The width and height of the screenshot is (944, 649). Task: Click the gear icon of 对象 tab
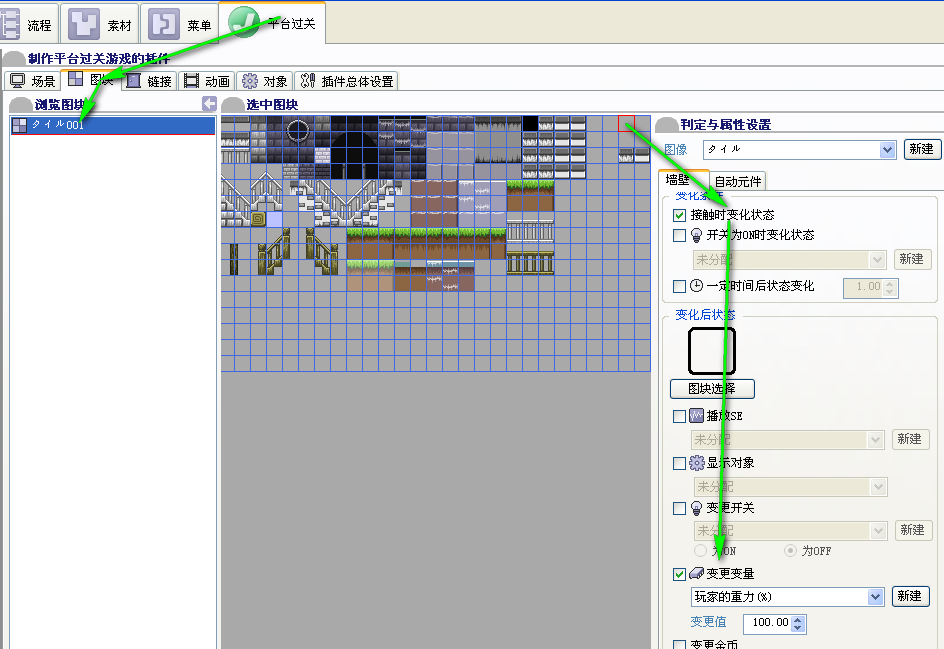pos(250,81)
